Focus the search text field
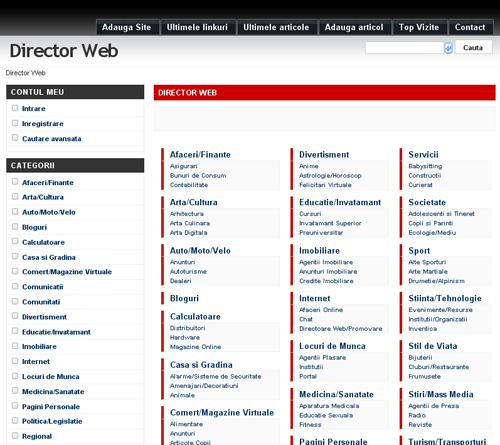This screenshot has height=445, width=500. point(405,48)
